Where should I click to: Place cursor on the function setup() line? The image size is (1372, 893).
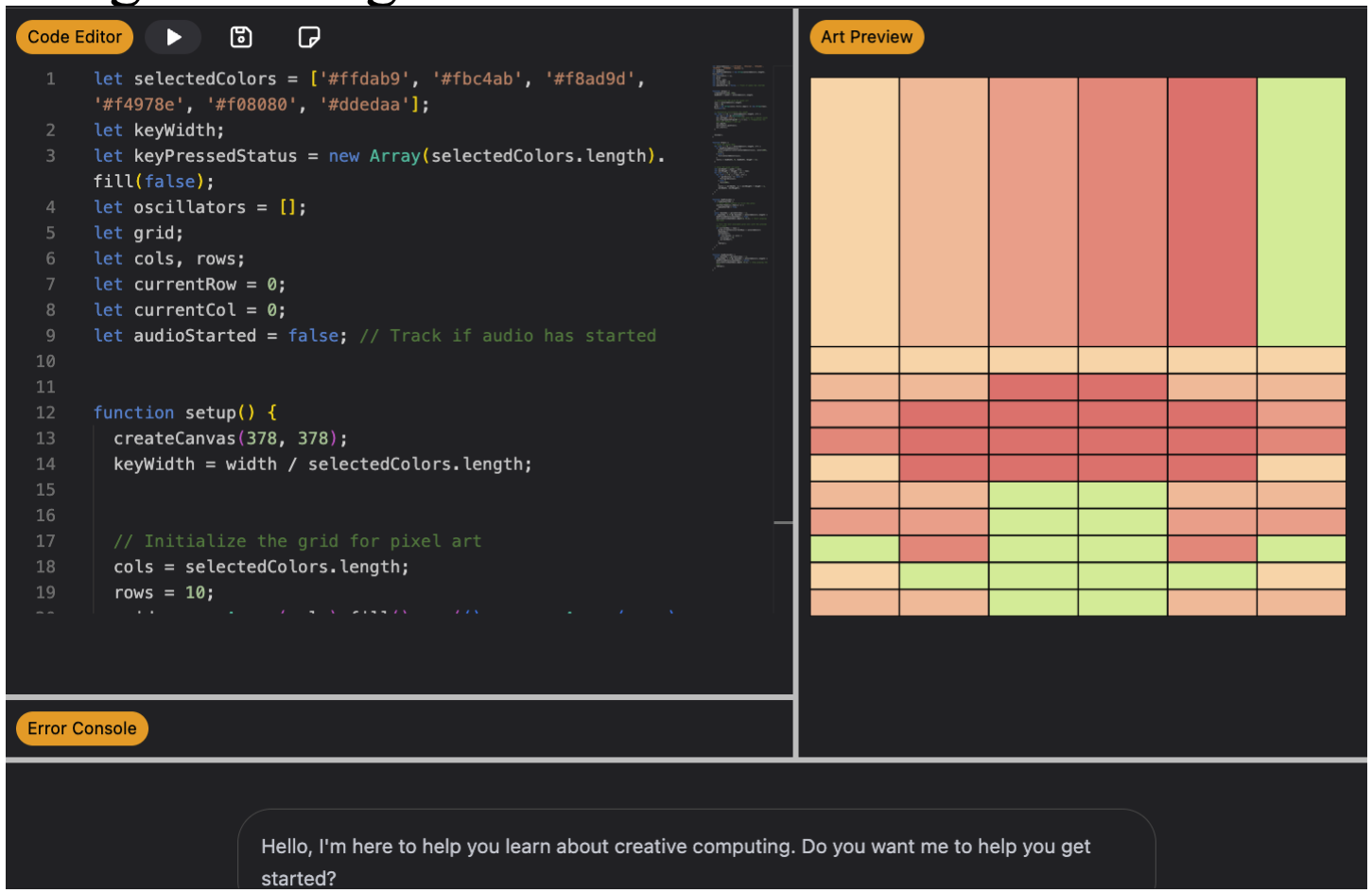coord(184,412)
